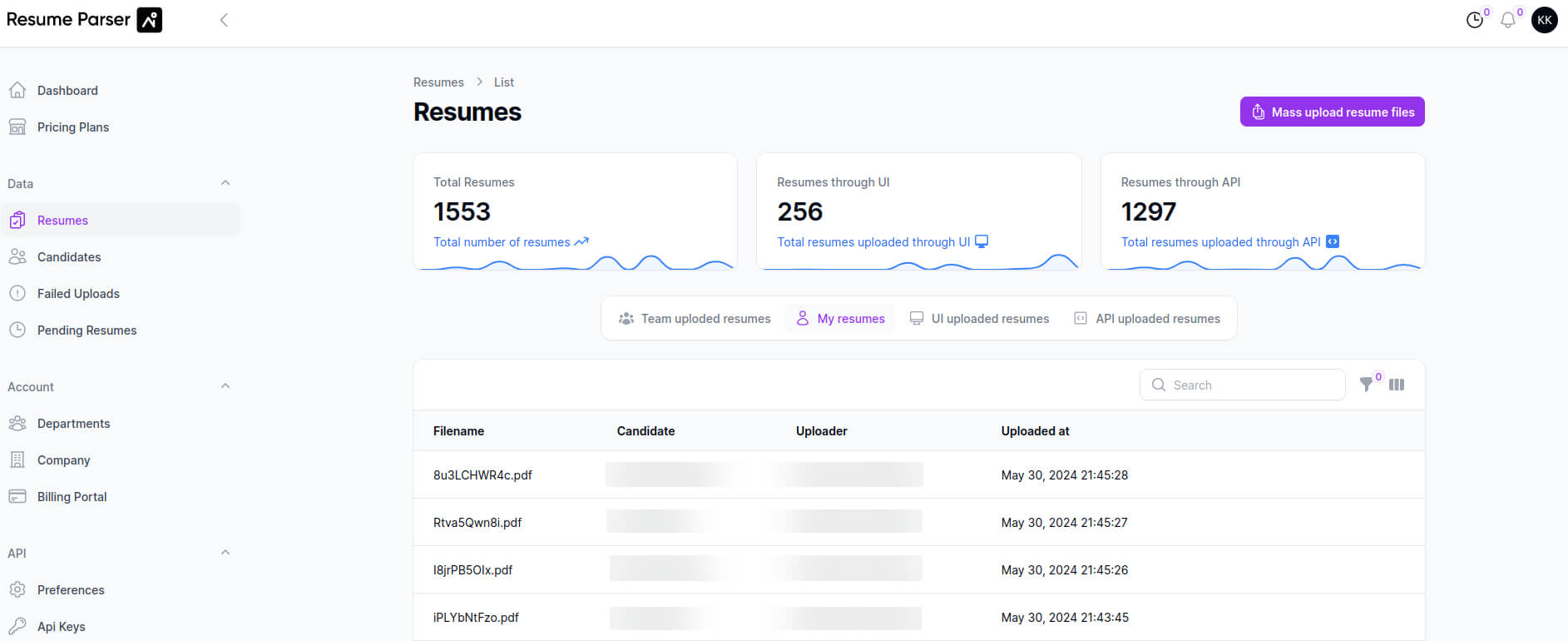Screen dimensions: 1568x641
Task: Click the Uploader column header
Action: (x=821, y=430)
